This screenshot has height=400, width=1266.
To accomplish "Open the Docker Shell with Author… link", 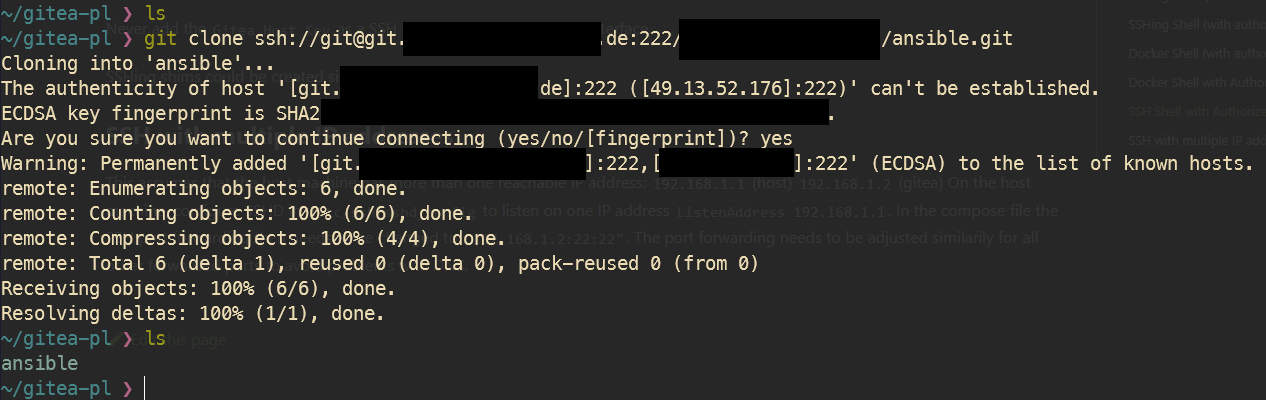I will pyautogui.click(x=1190, y=82).
